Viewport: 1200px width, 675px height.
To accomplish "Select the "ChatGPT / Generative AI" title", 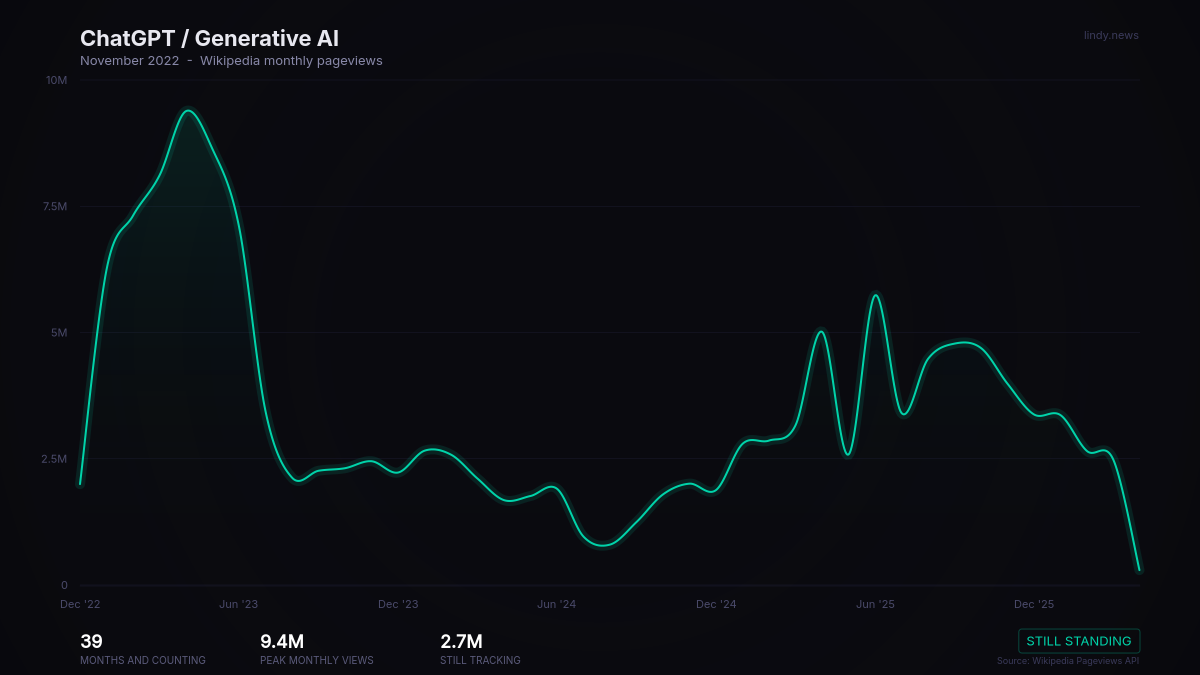I will pyautogui.click(x=209, y=39).
